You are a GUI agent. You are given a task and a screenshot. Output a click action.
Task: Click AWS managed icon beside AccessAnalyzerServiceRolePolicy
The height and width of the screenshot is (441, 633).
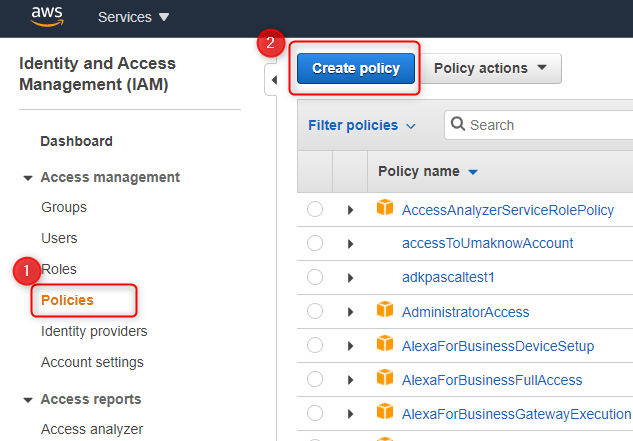tap(385, 207)
